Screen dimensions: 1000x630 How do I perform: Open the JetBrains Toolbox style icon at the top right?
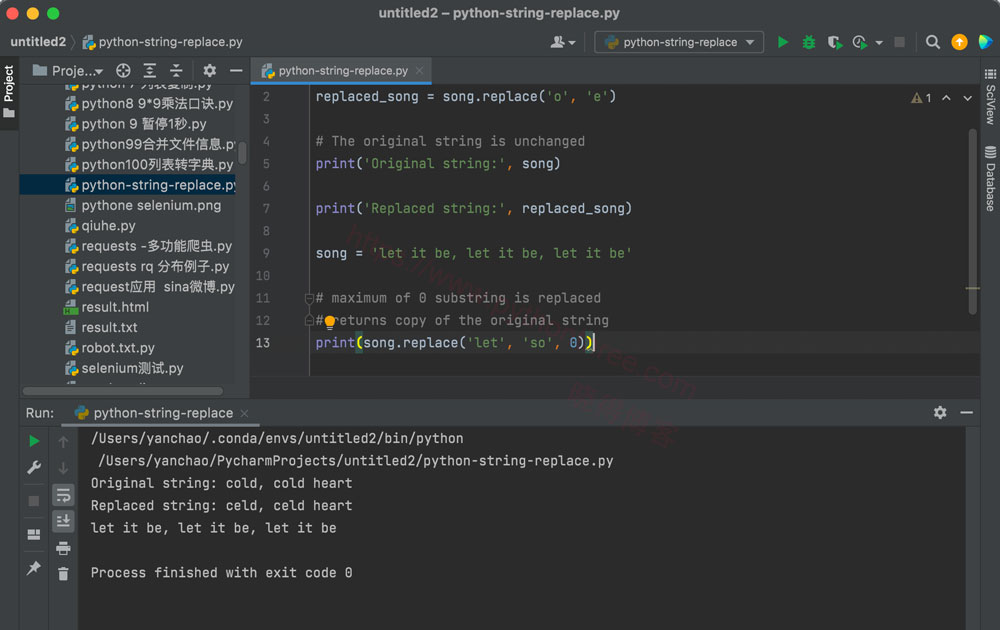(985, 42)
